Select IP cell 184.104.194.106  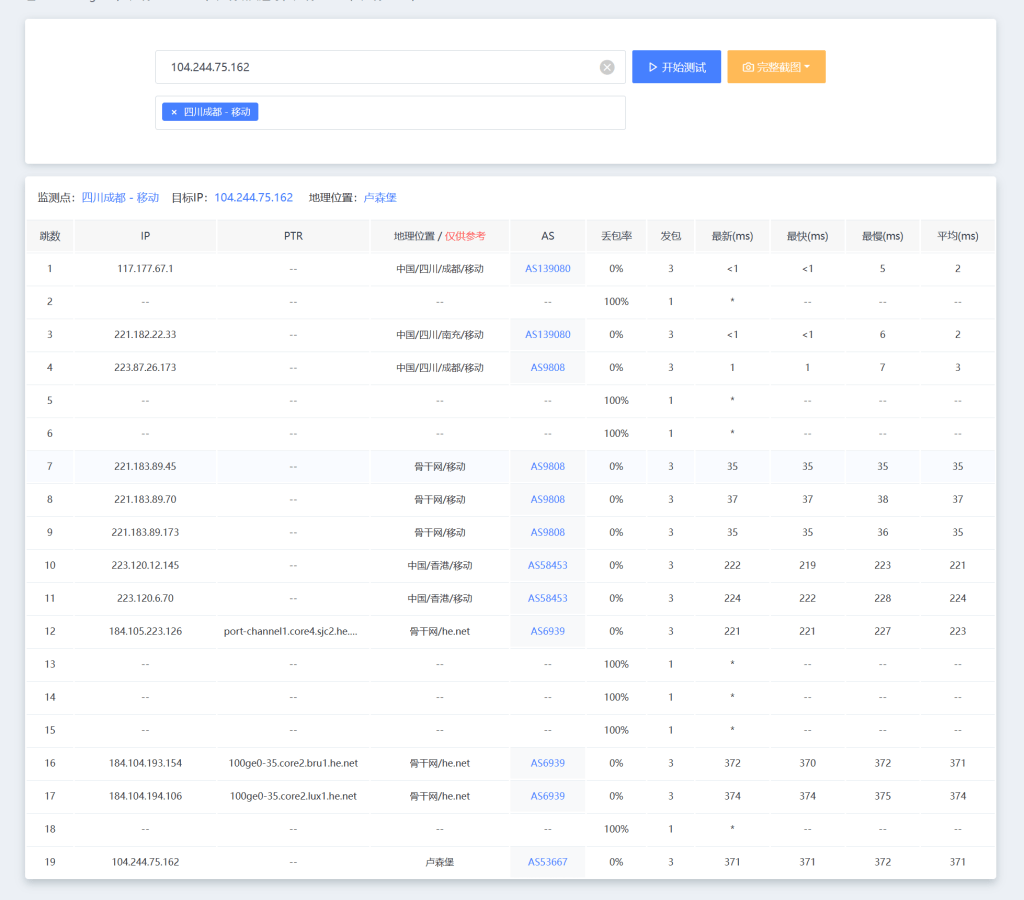point(145,796)
